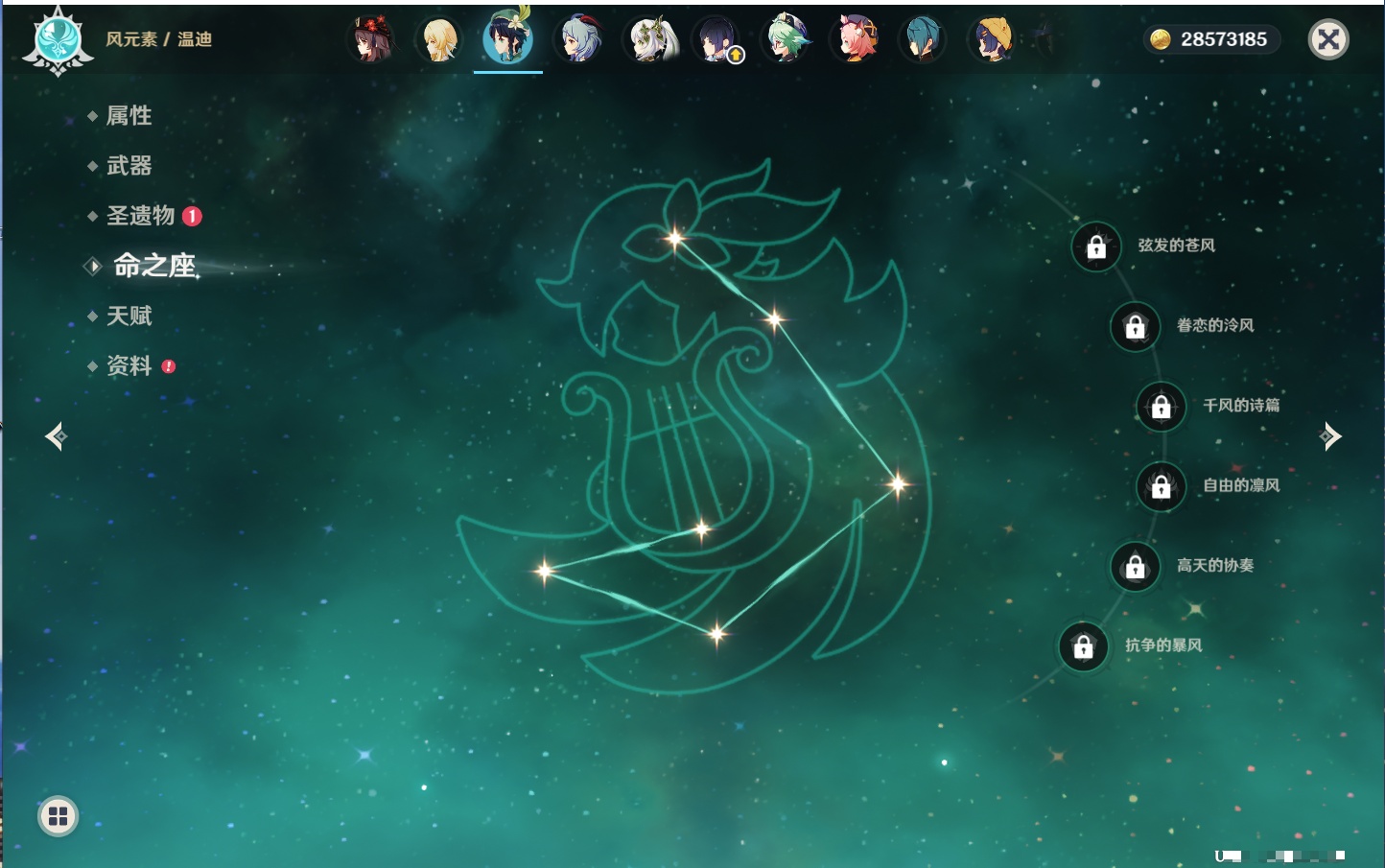
Task: Go to the next character with right arrow
Action: click(1329, 436)
